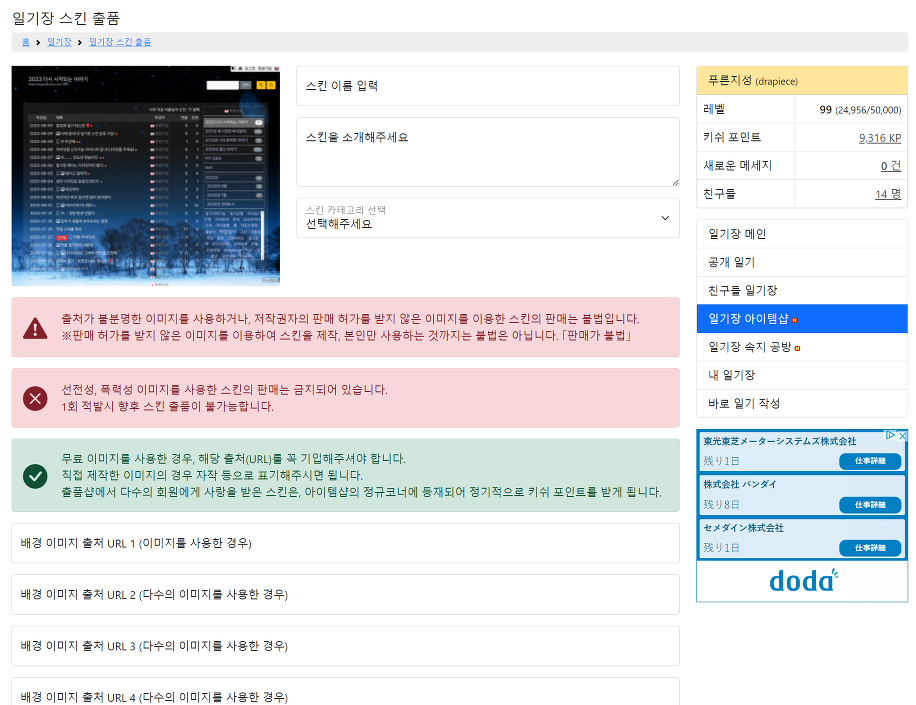Click the 스킨 이름 입력 field
Image resolution: width=916 pixels, height=705 pixels.
(x=487, y=86)
